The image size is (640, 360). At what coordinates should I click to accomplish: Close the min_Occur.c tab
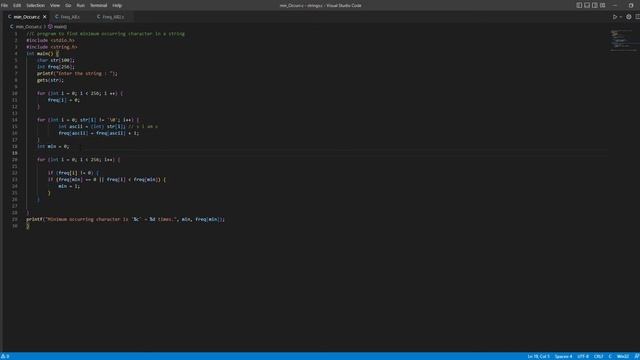(45, 17)
